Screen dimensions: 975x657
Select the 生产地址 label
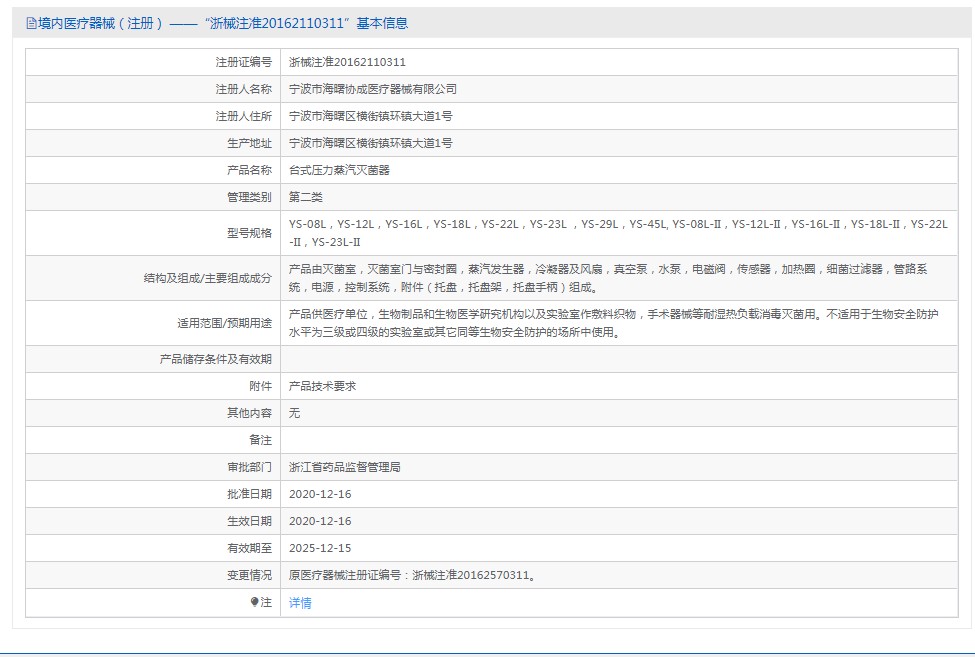pyautogui.click(x=249, y=143)
